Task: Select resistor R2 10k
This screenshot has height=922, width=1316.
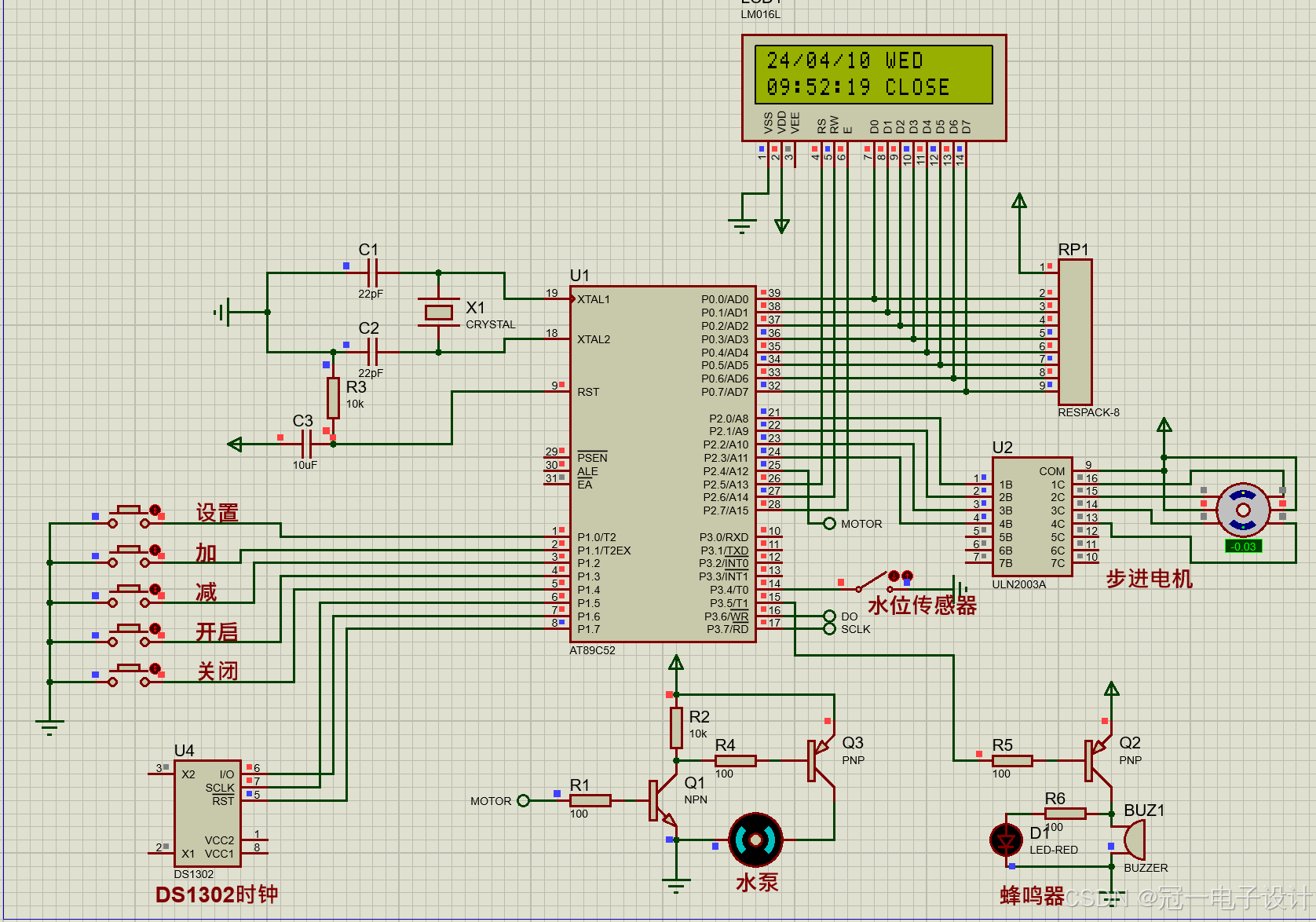Action: pyautogui.click(x=676, y=728)
